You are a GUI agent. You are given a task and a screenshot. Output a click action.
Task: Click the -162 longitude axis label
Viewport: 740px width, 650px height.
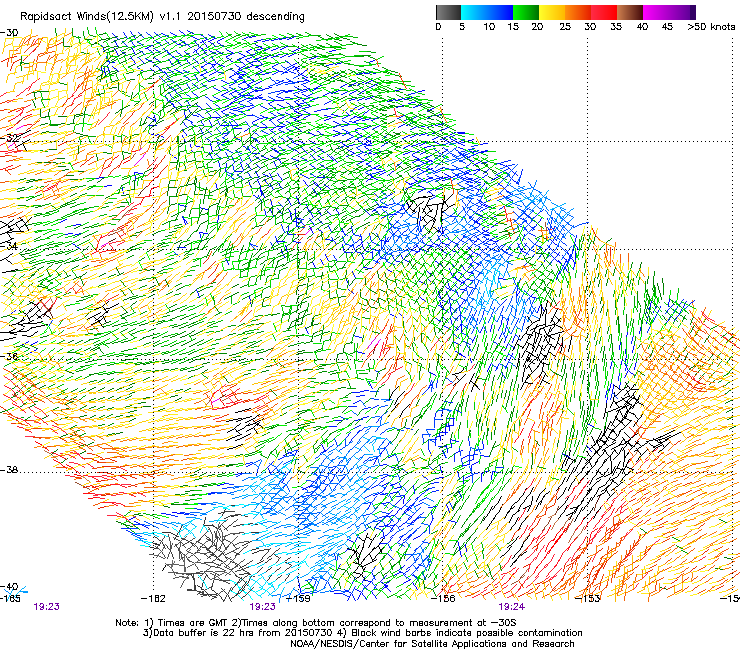153,599
